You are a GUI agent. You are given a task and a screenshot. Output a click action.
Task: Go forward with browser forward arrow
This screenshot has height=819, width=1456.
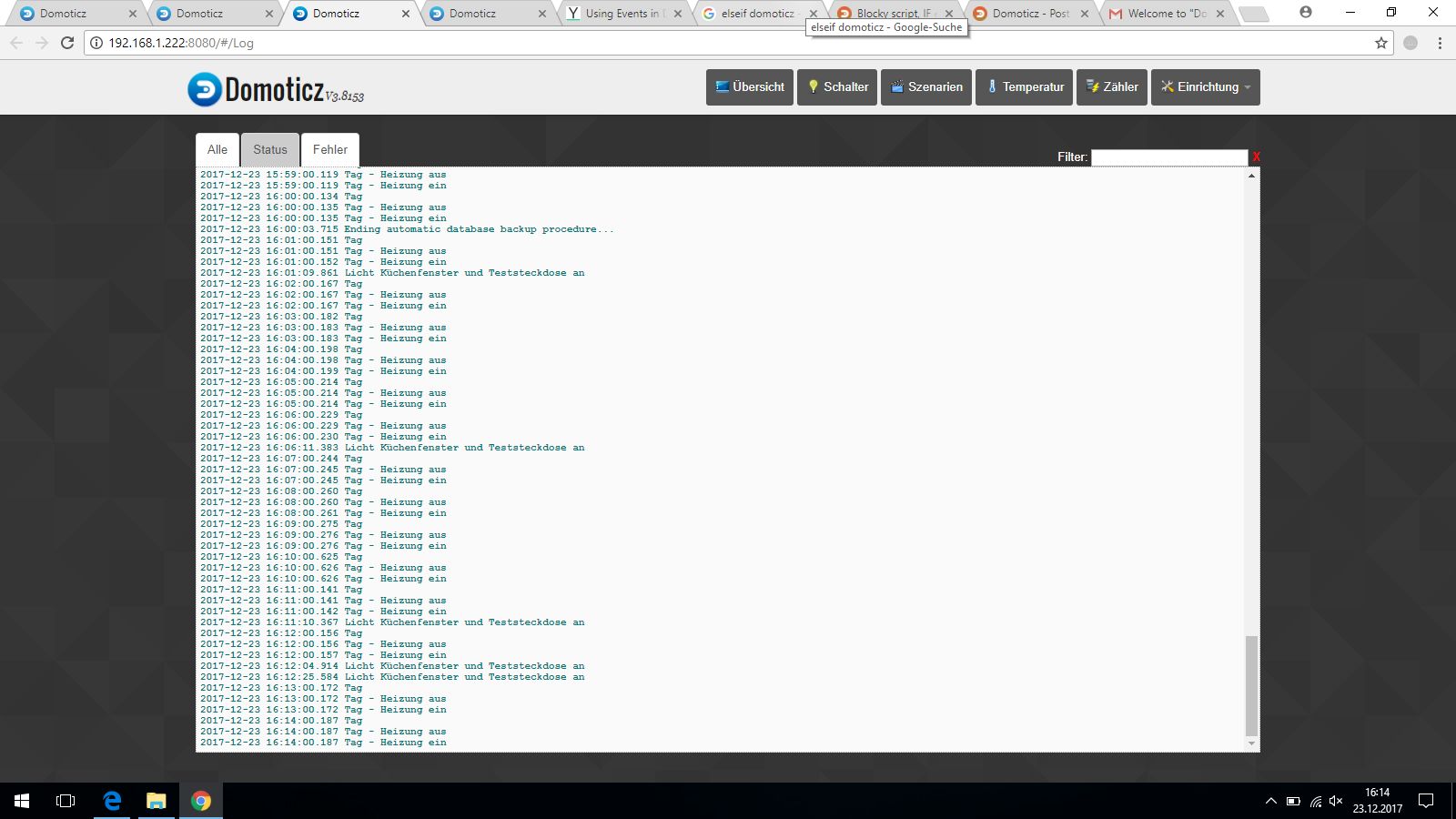point(42,43)
